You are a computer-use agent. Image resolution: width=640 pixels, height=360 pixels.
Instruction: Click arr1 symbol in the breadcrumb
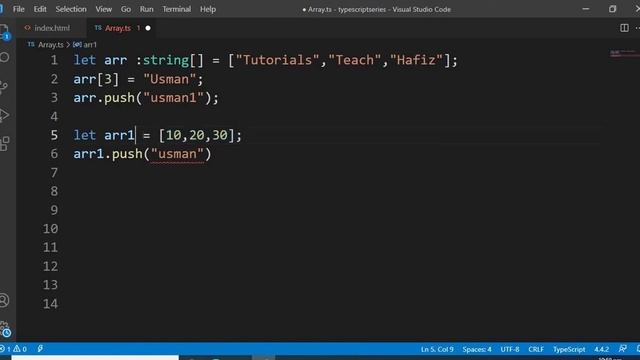(90, 45)
